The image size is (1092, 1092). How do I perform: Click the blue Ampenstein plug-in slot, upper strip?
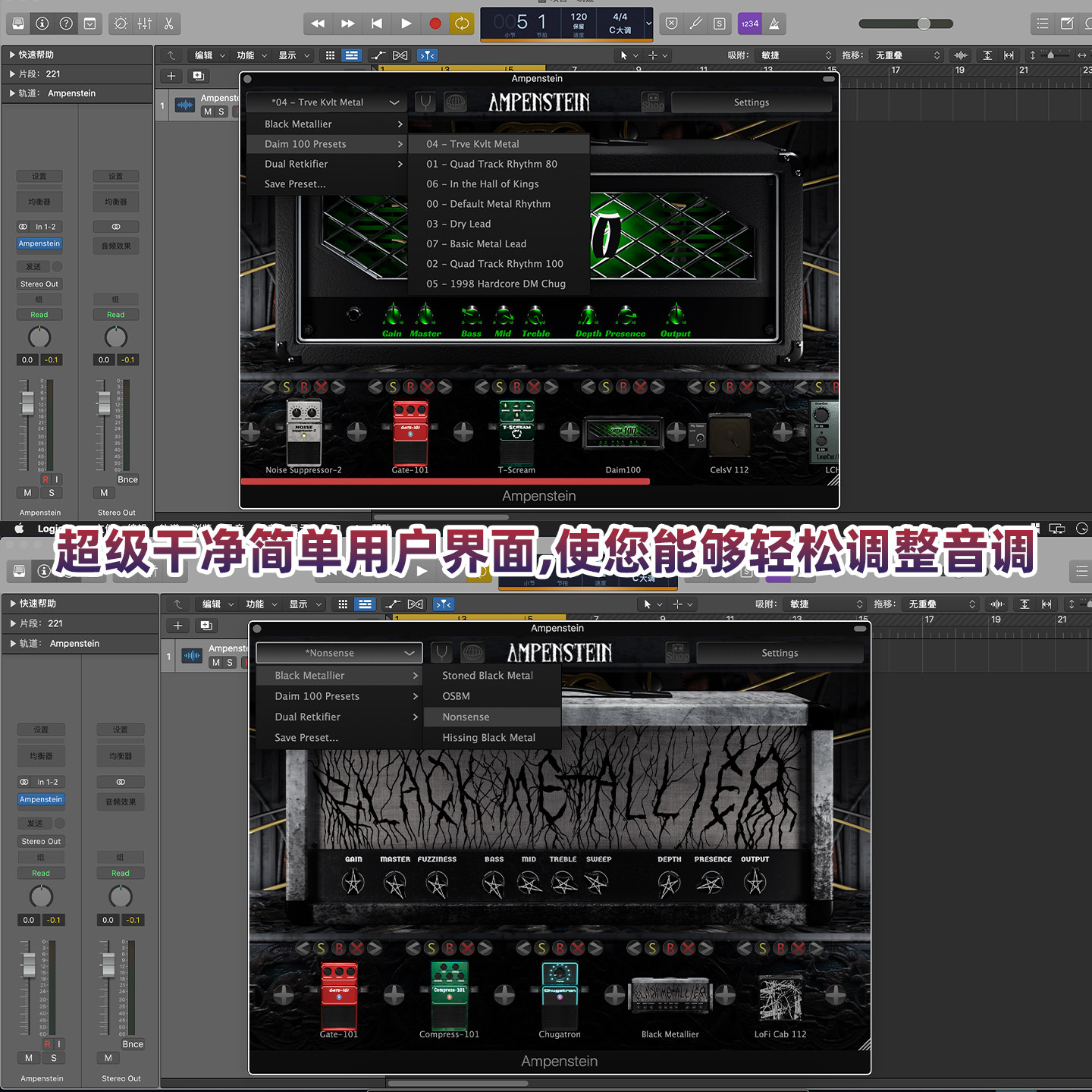click(x=39, y=243)
